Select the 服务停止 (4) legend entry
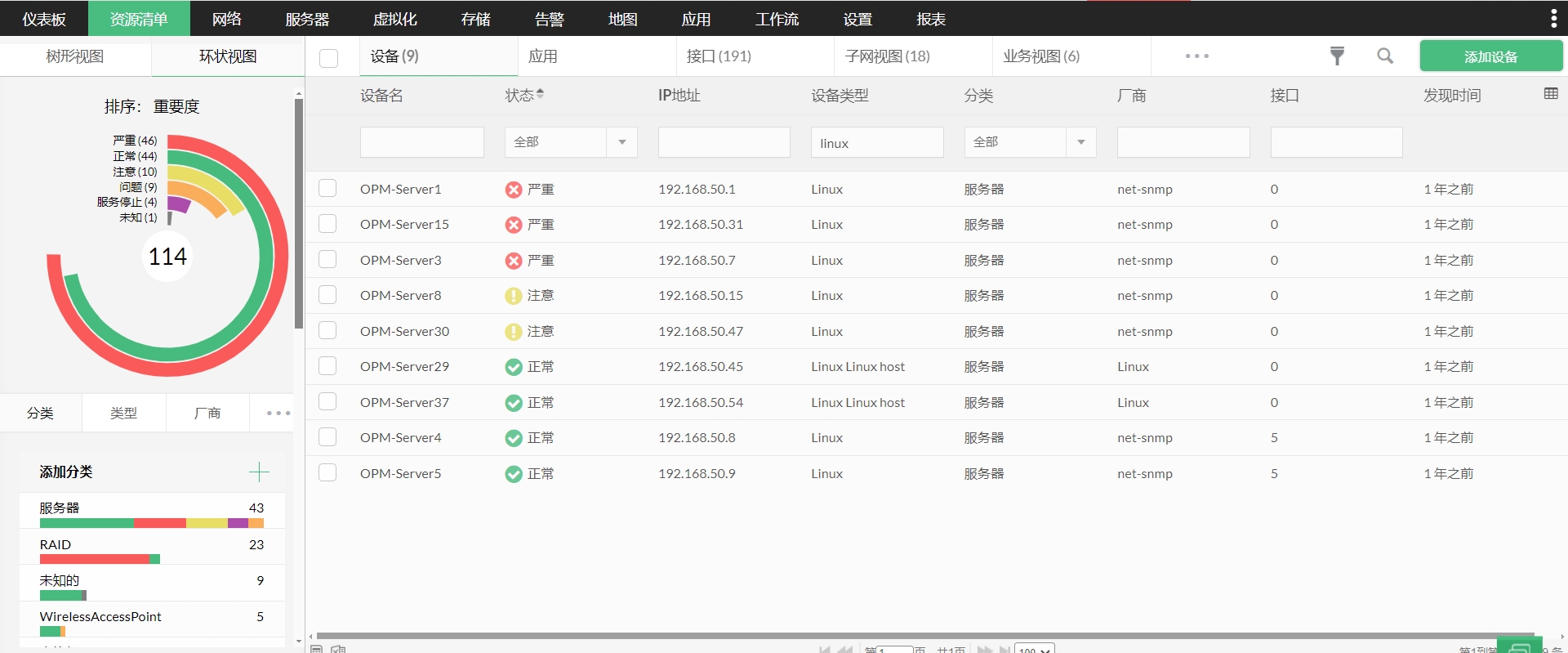 point(127,202)
